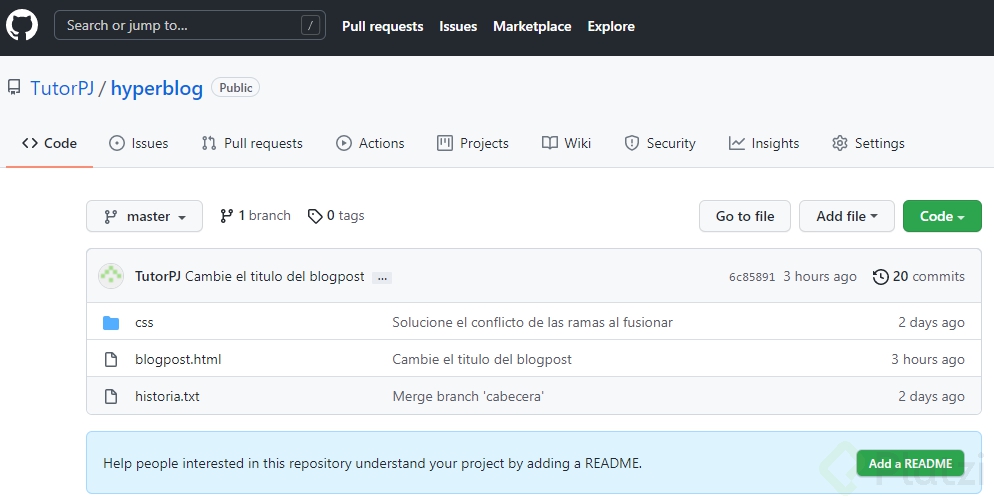Click the 0 tags link
The image size is (994, 502).
point(336,216)
